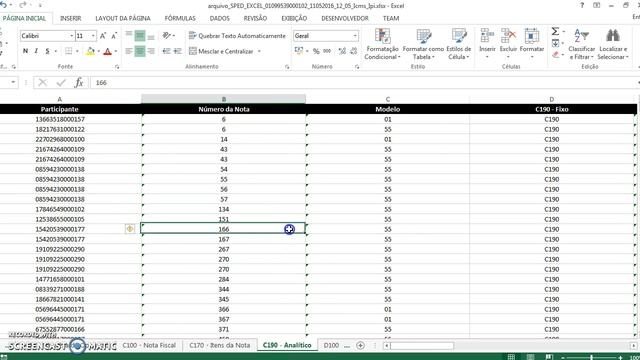Open Fill down button
The height and width of the screenshot is (360, 640).
click(555, 43)
